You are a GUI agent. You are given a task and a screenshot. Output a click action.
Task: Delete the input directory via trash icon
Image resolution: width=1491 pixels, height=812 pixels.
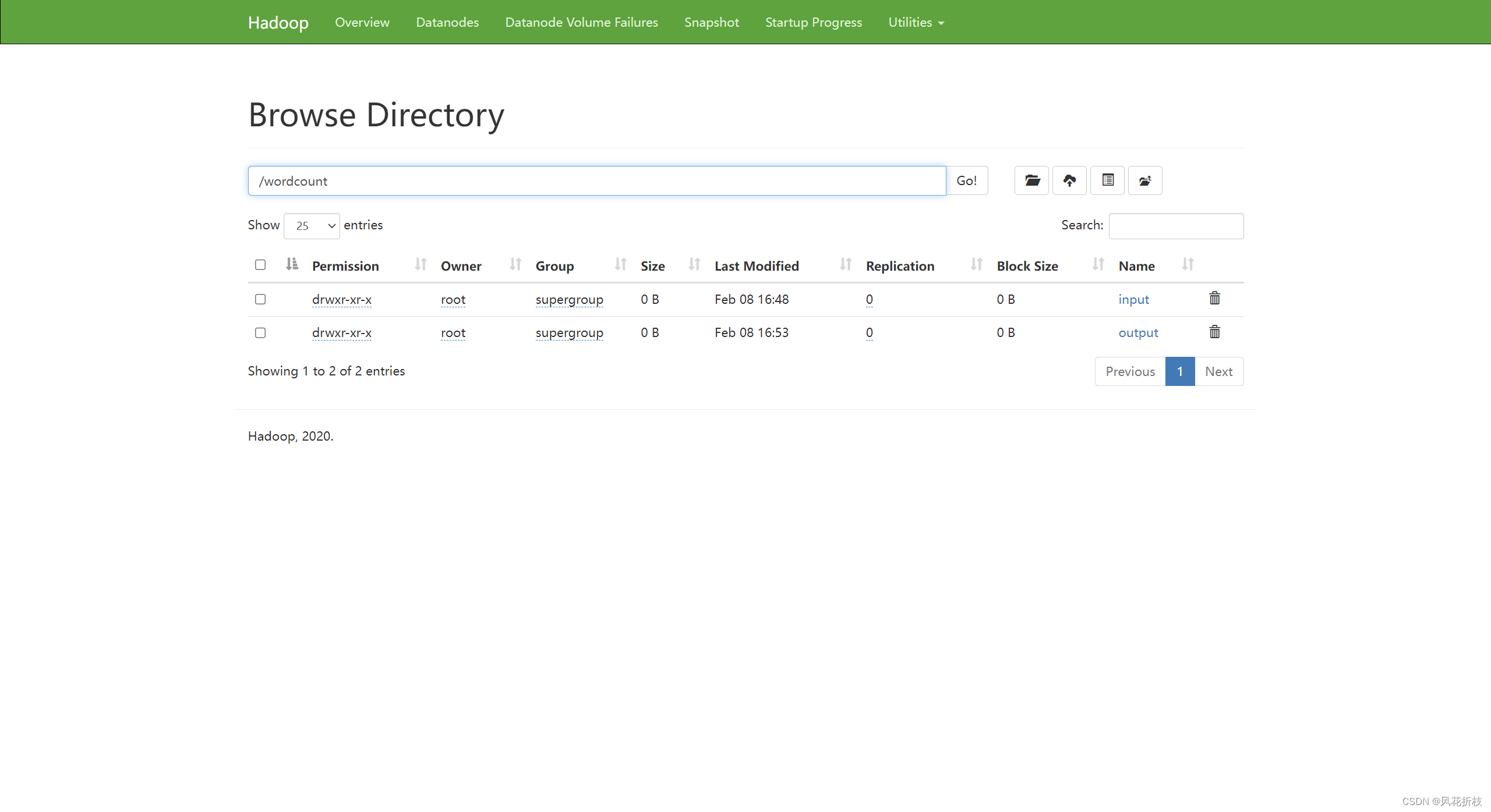tap(1214, 299)
